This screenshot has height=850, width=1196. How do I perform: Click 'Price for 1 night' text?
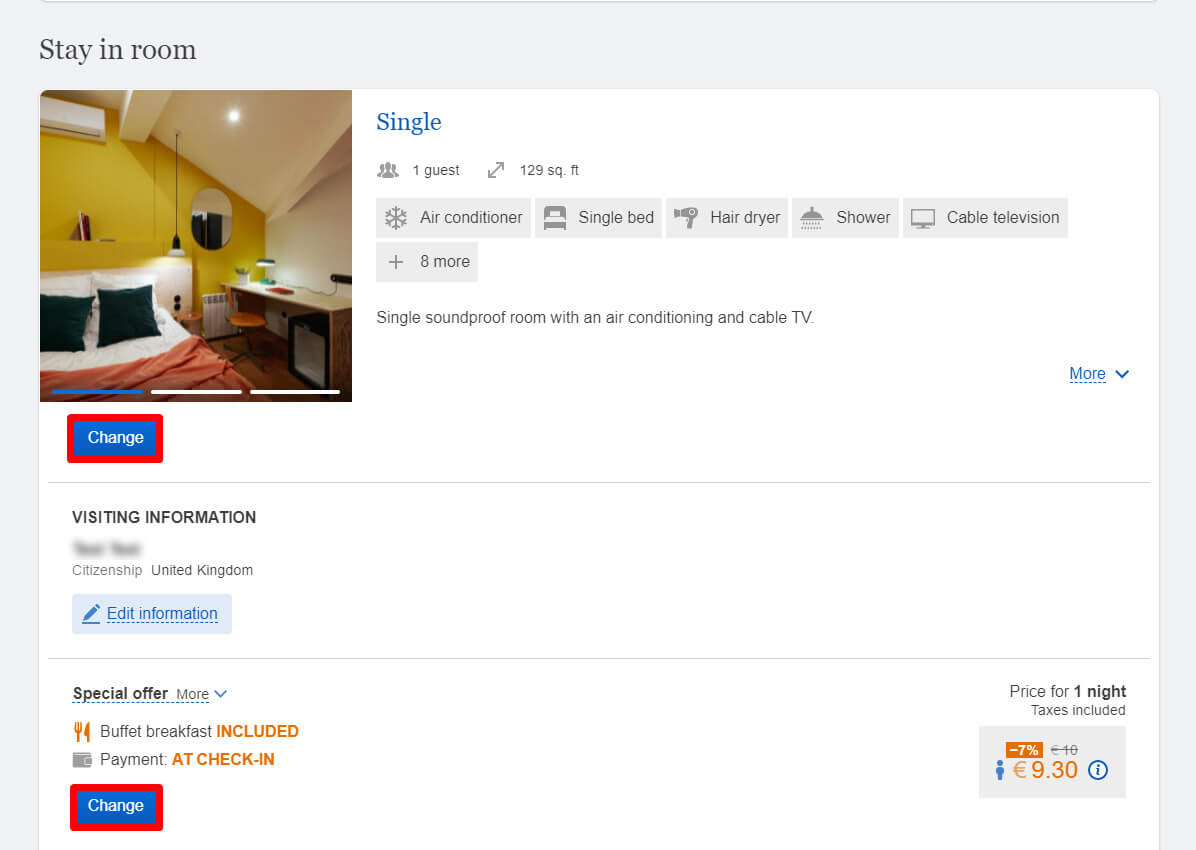[x=1067, y=691]
